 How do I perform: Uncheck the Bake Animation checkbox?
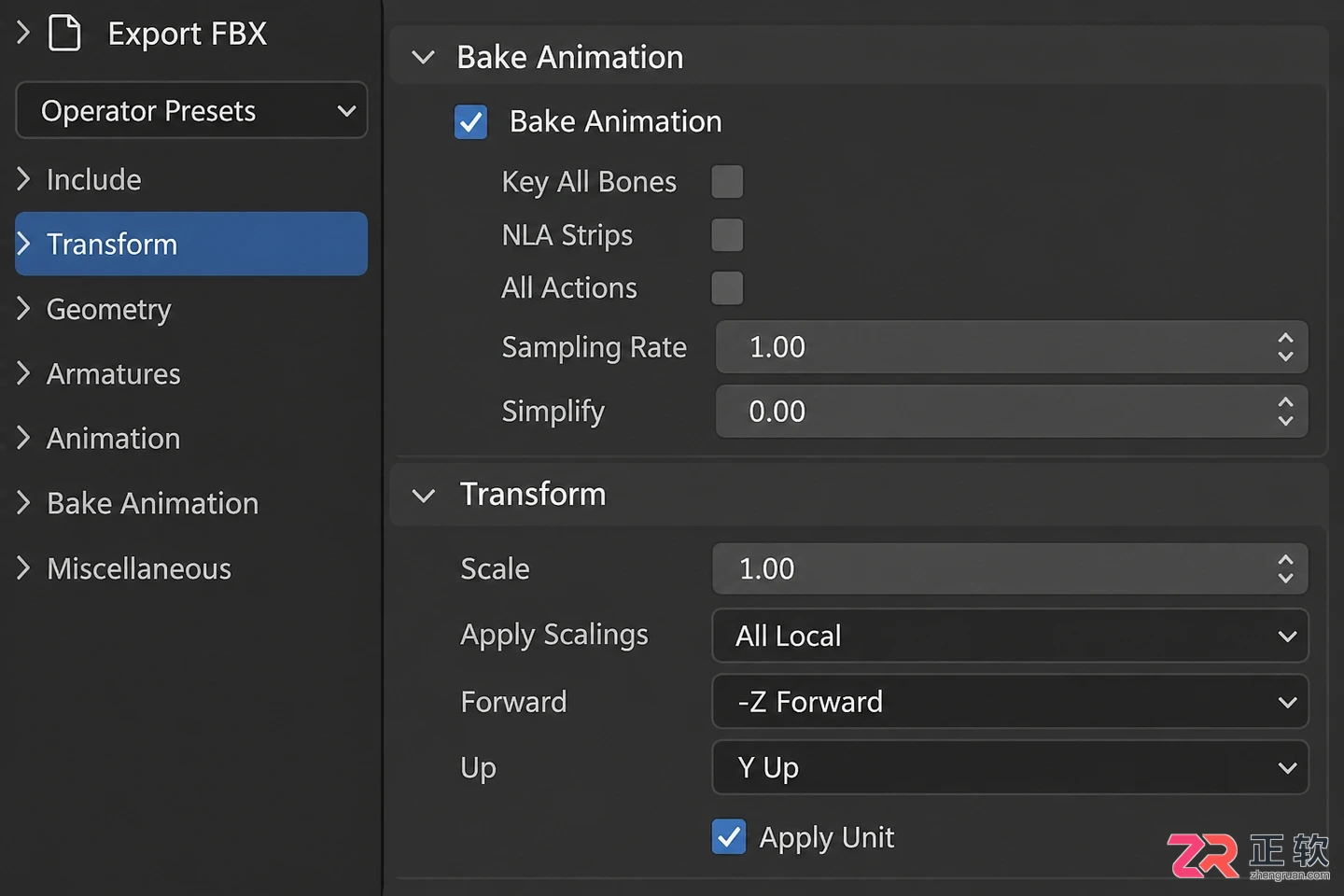click(470, 121)
